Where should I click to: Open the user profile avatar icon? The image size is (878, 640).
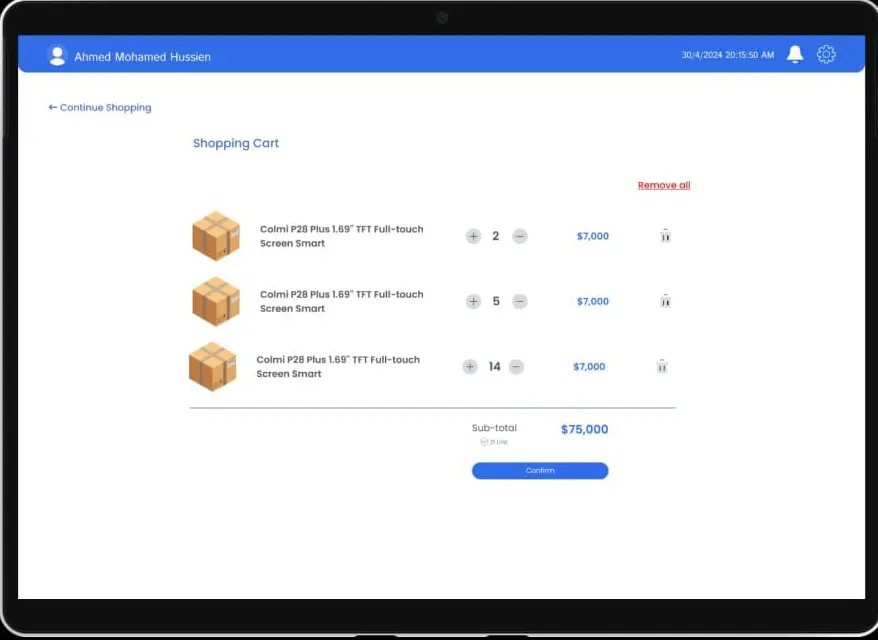click(x=57, y=55)
